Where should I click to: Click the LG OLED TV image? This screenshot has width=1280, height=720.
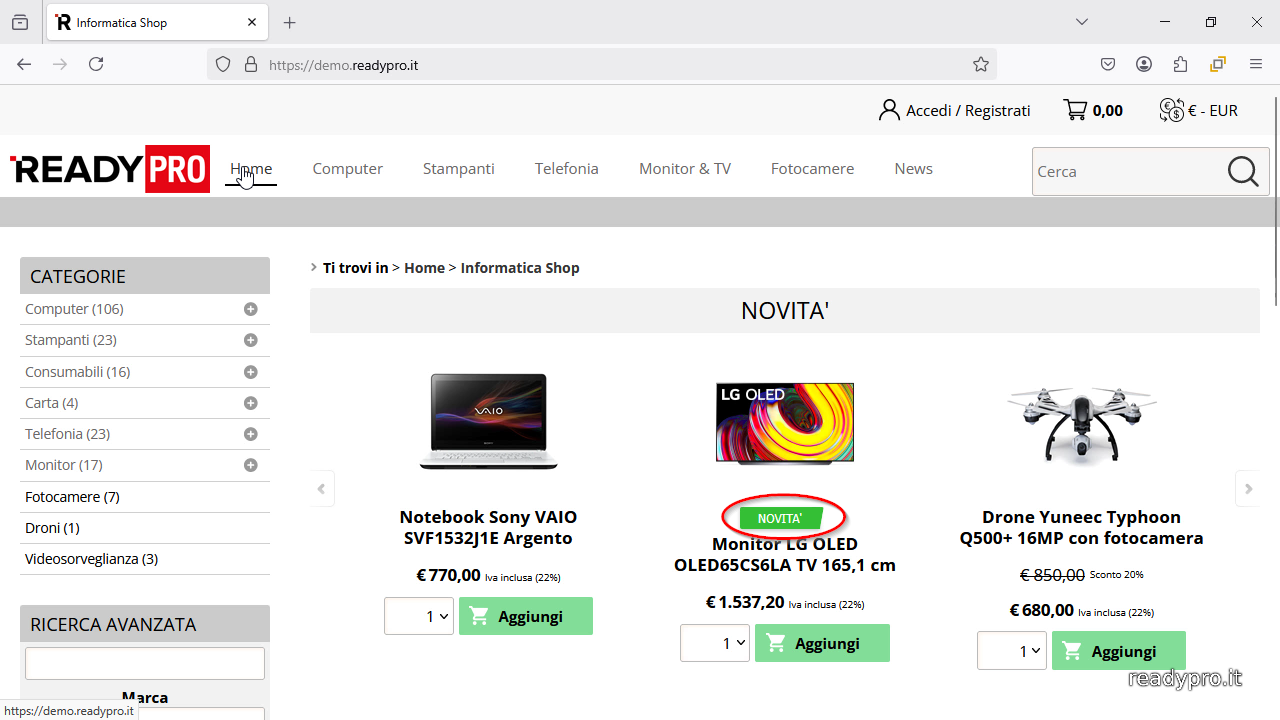785,422
